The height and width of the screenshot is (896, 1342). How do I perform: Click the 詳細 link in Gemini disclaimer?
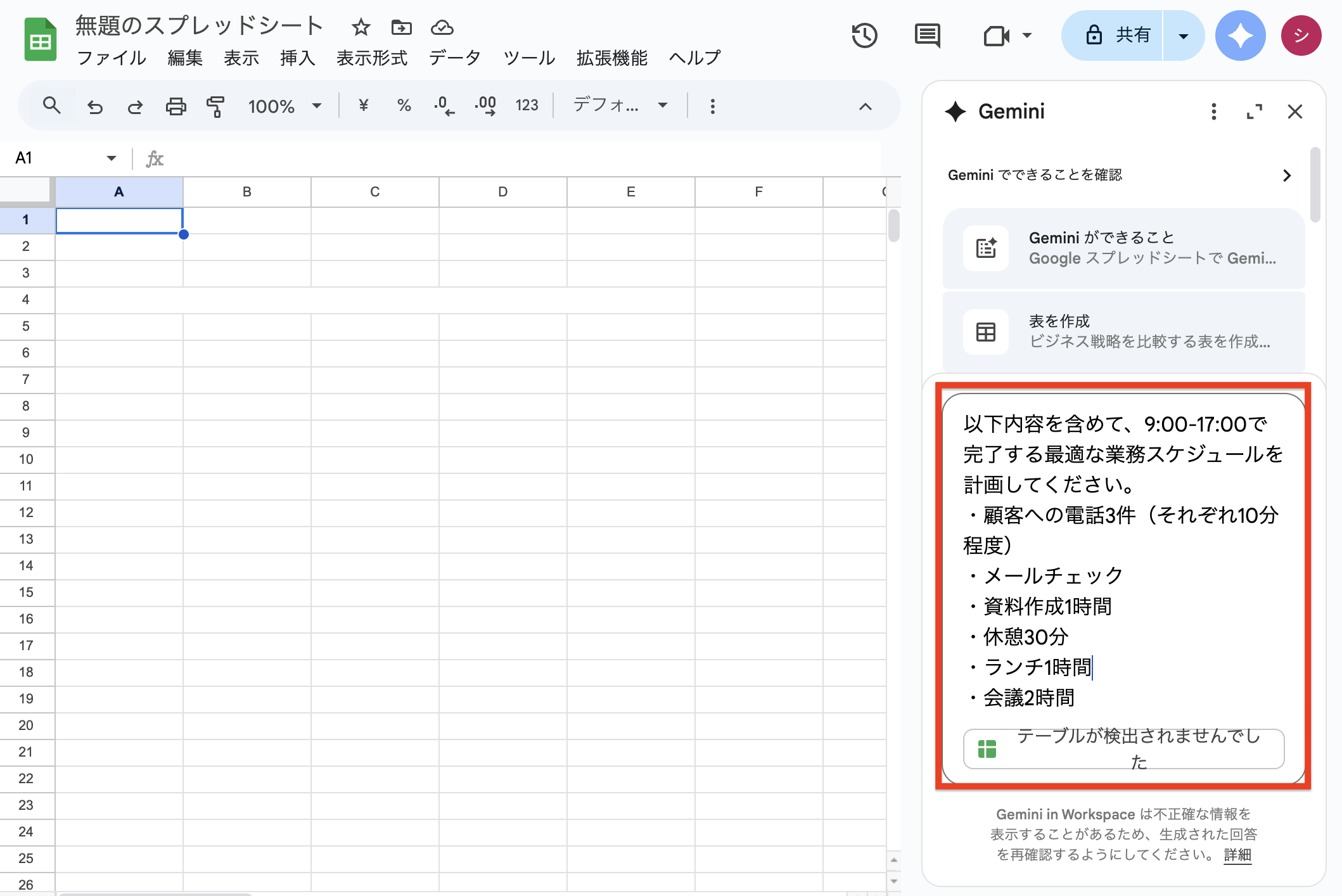coord(1237,855)
